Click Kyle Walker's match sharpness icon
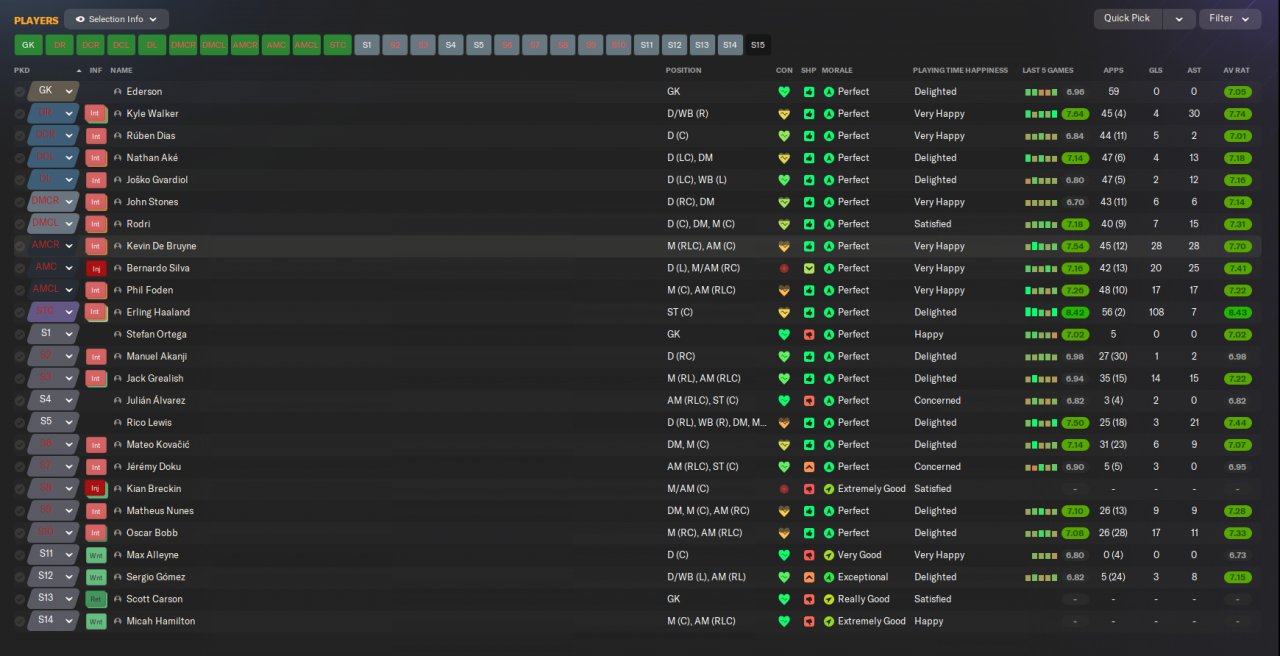The width and height of the screenshot is (1280, 656). [809, 114]
